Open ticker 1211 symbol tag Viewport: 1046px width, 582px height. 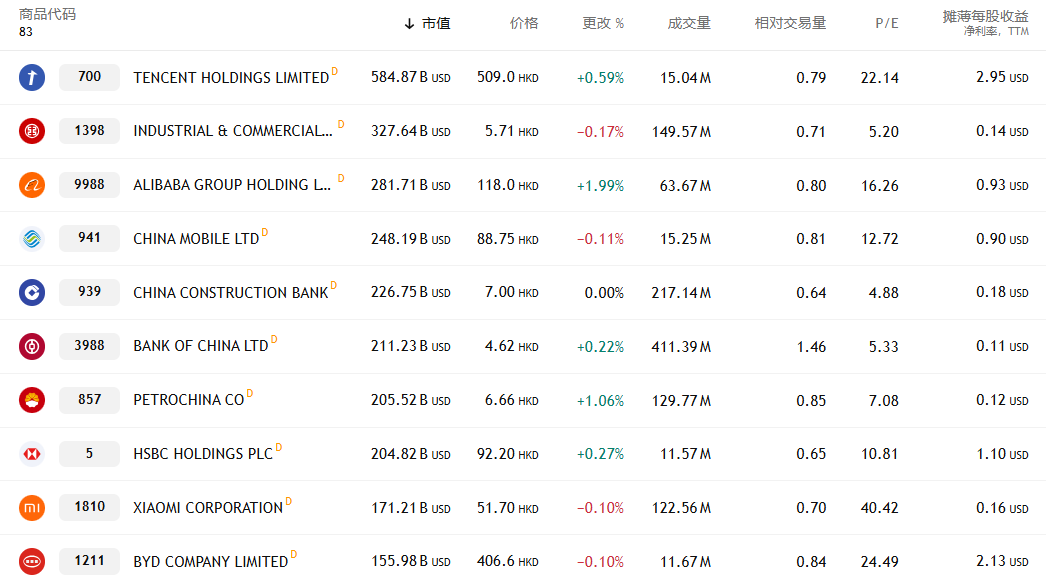coord(89,561)
